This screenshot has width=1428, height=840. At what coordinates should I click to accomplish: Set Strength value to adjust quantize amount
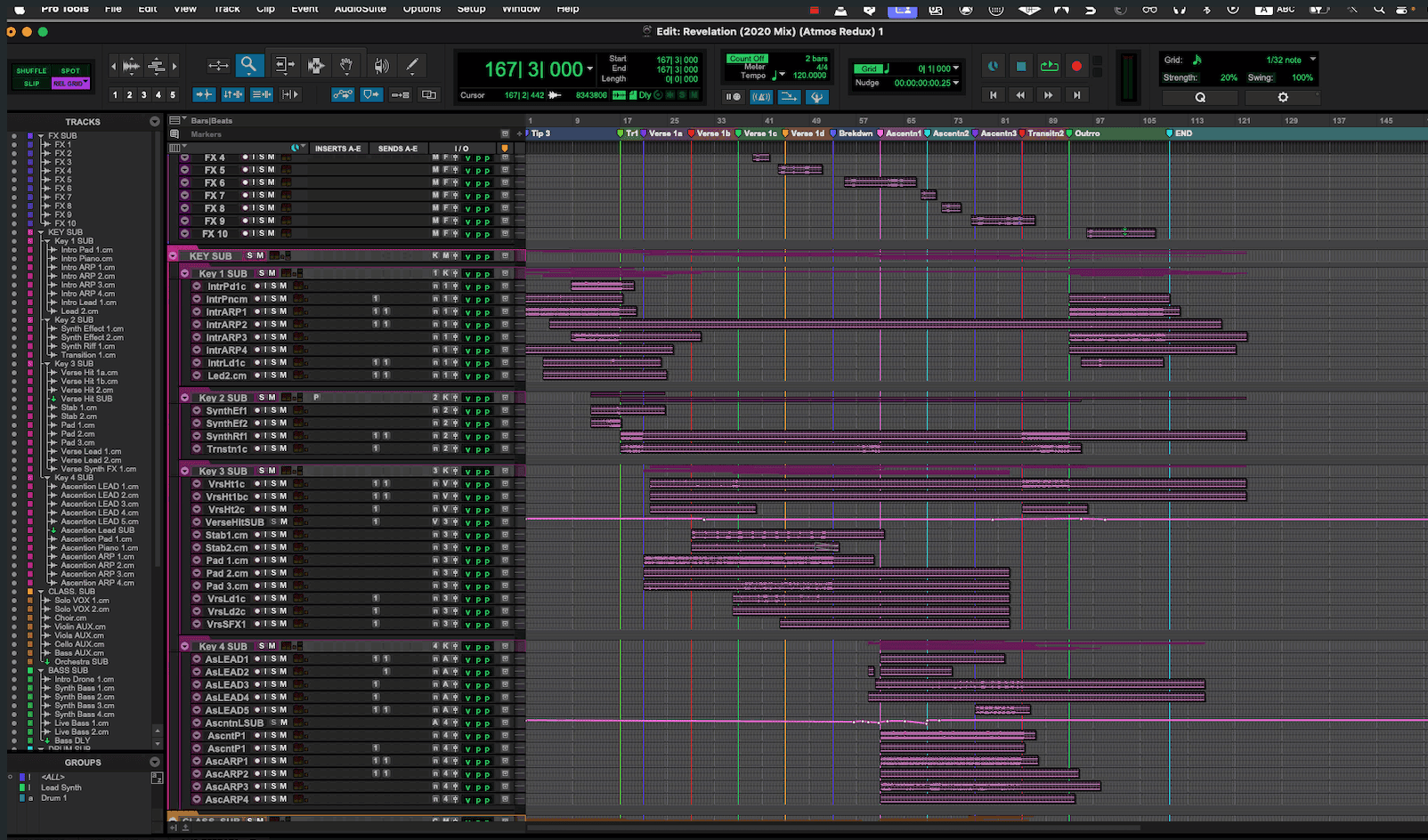(x=1229, y=77)
